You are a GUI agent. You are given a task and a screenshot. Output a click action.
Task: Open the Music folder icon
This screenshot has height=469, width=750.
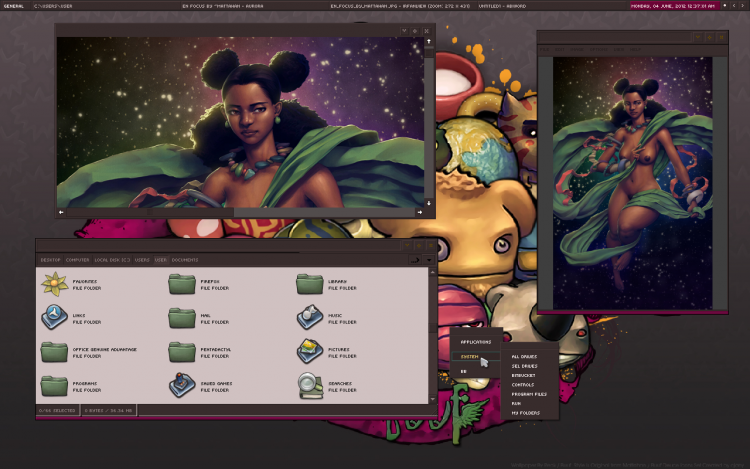[310, 319]
